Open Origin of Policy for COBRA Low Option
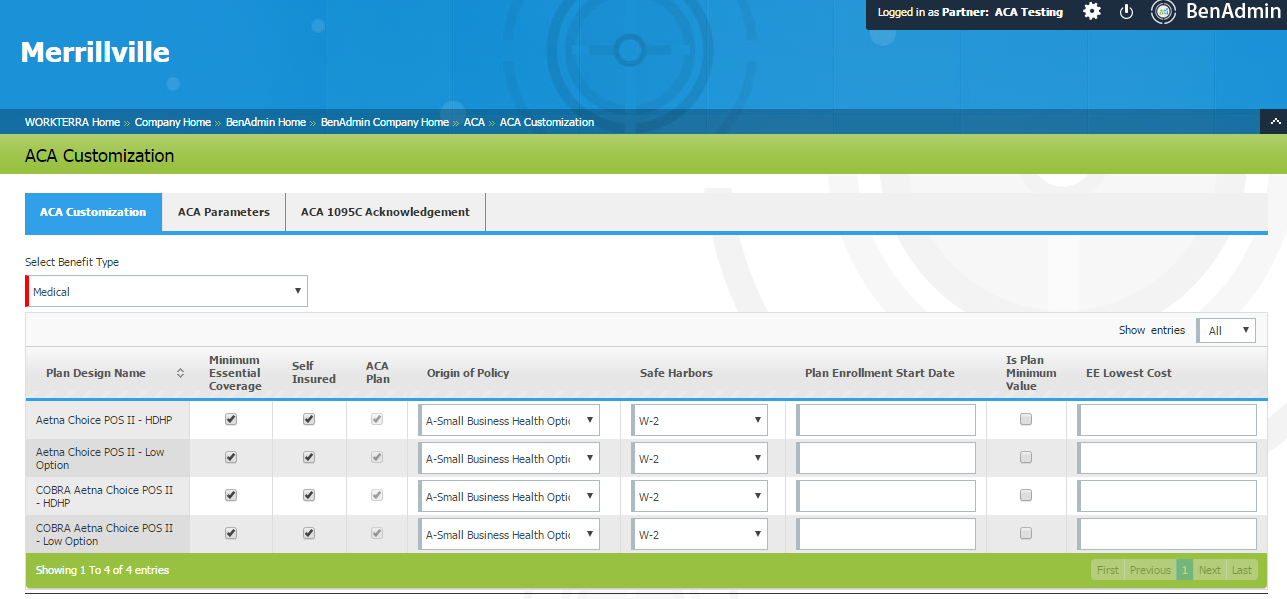1287x599 pixels. (x=510, y=535)
